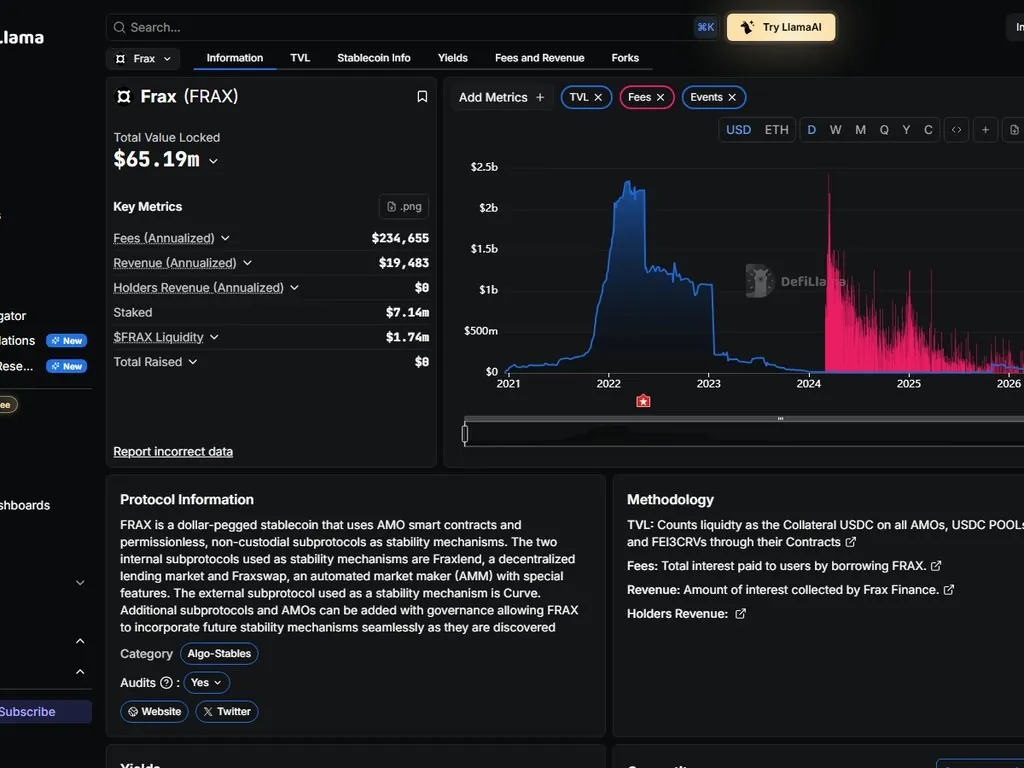Click the search magnifier icon

click(x=120, y=27)
